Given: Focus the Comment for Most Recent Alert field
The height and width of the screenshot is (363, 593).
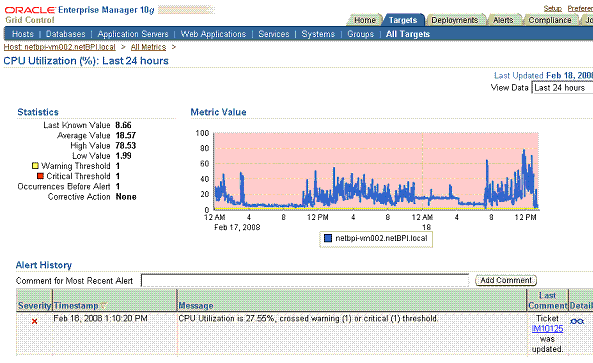Looking at the screenshot, I should [x=305, y=280].
